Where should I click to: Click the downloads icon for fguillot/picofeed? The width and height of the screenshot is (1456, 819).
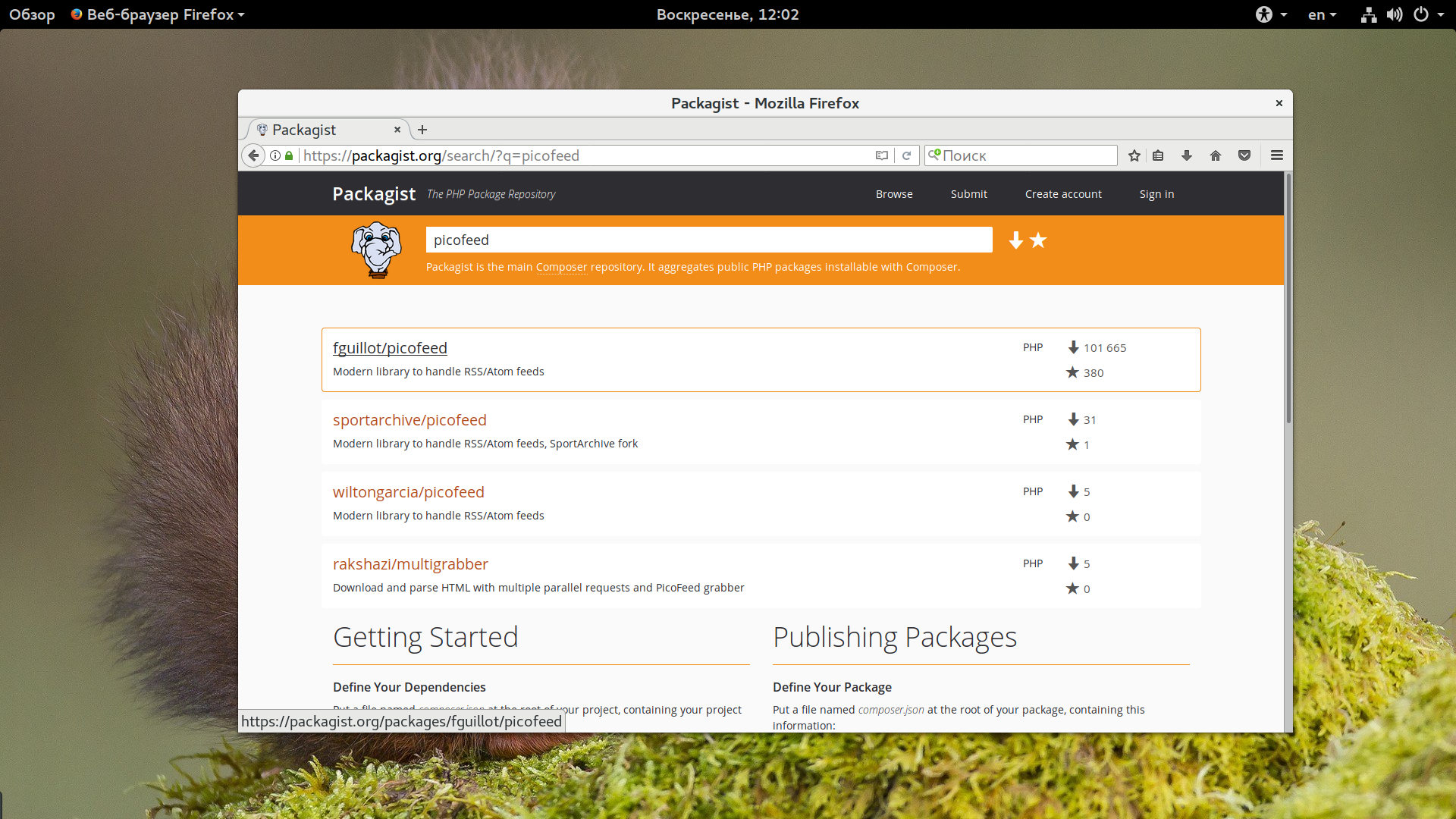point(1073,347)
